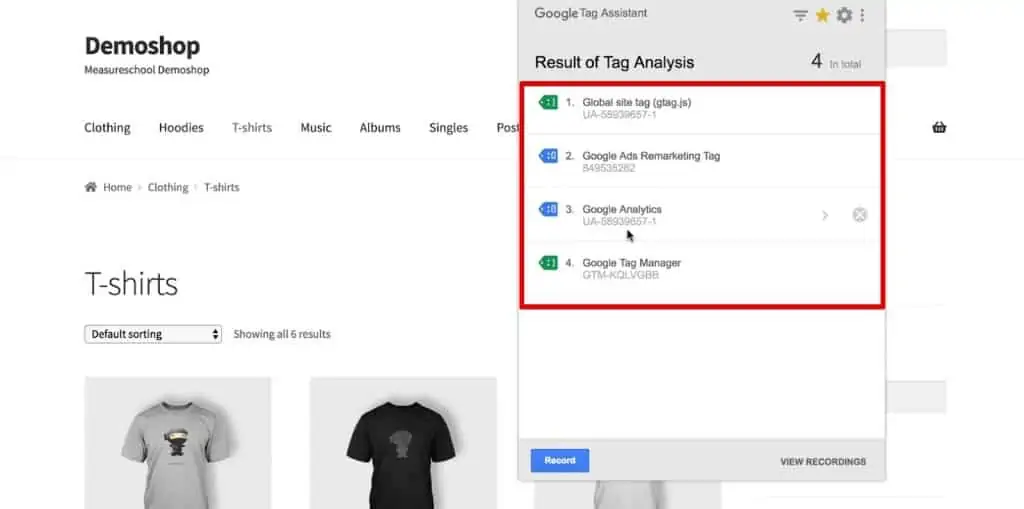Open the shopping basket icon
The height and width of the screenshot is (509, 1024).
pos(939,127)
